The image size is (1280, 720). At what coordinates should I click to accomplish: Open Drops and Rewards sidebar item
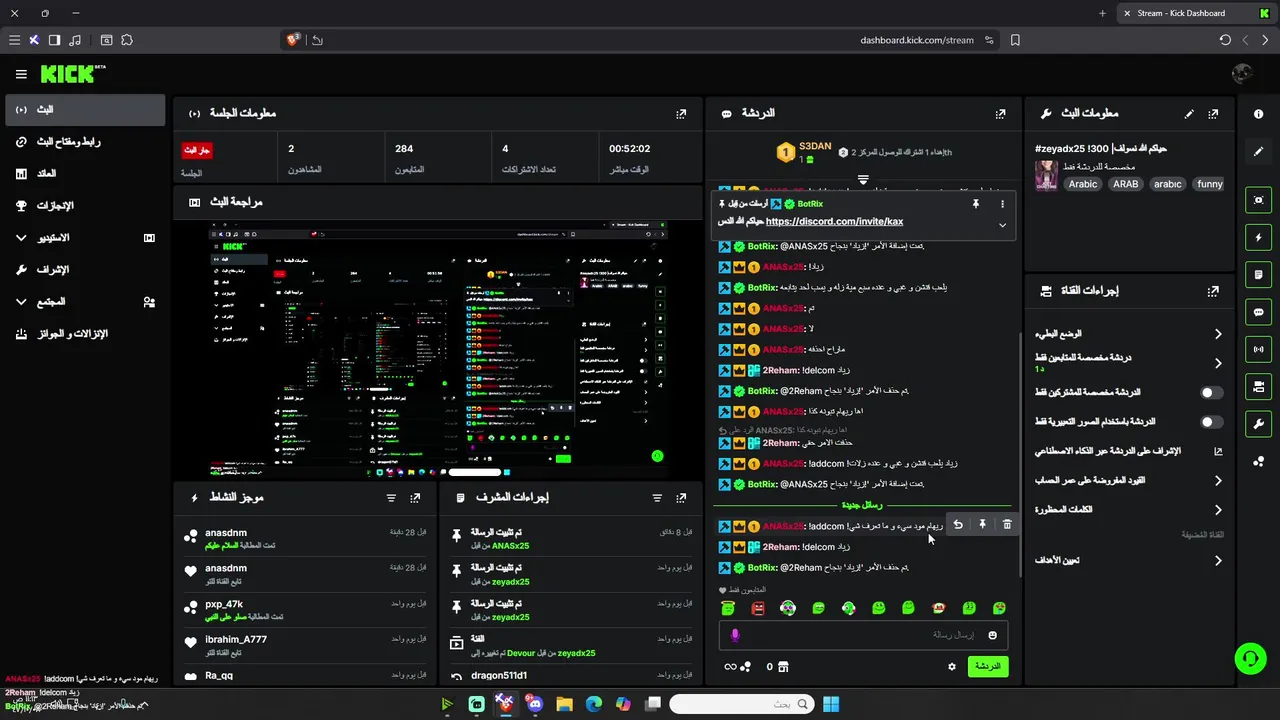point(85,334)
